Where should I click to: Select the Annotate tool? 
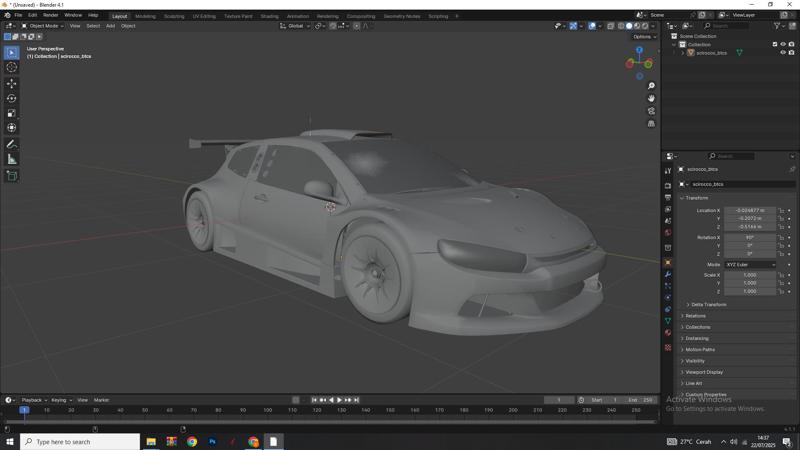(x=12, y=144)
